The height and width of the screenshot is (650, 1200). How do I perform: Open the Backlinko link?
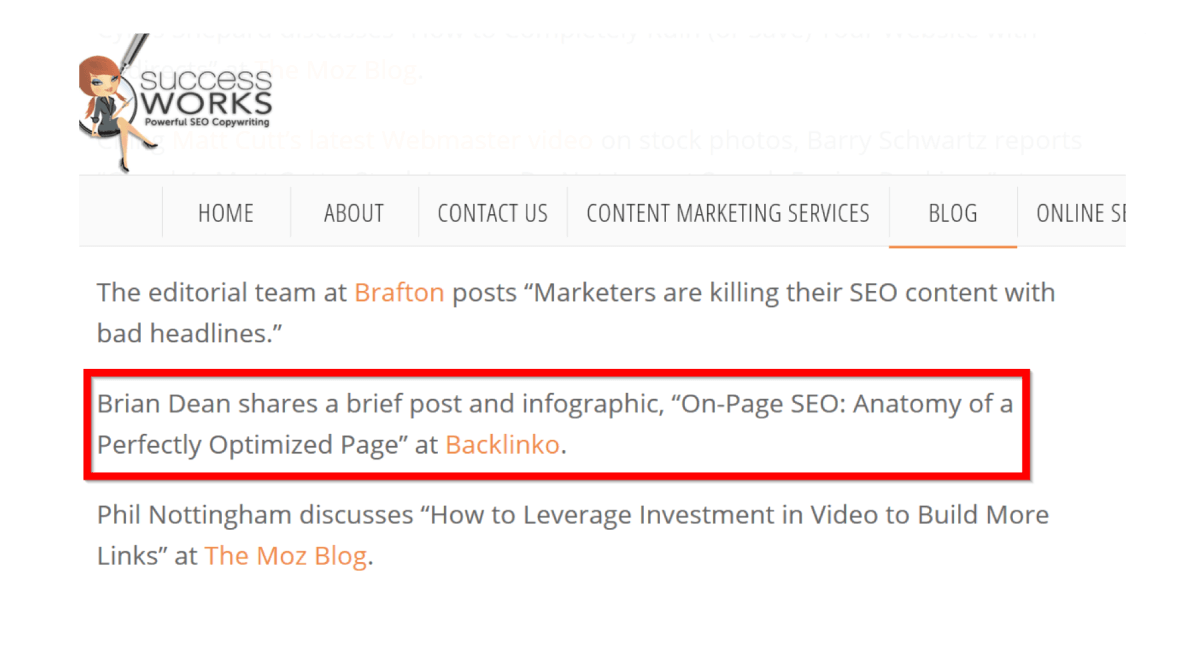(502, 445)
